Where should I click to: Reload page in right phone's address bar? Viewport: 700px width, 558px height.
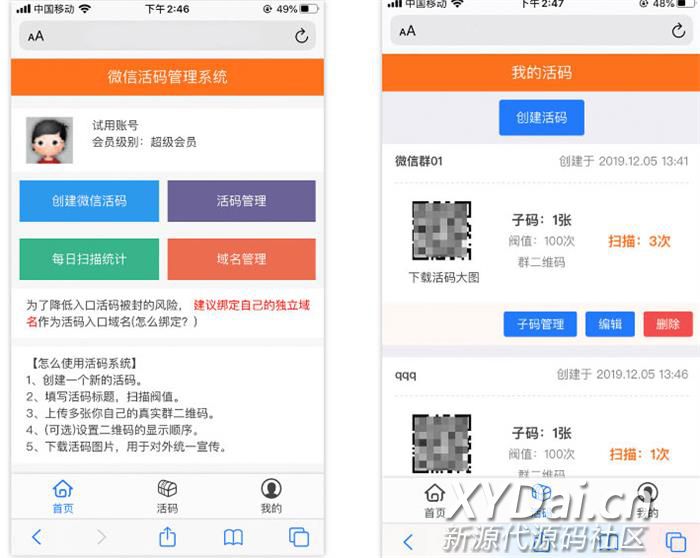coord(678,30)
